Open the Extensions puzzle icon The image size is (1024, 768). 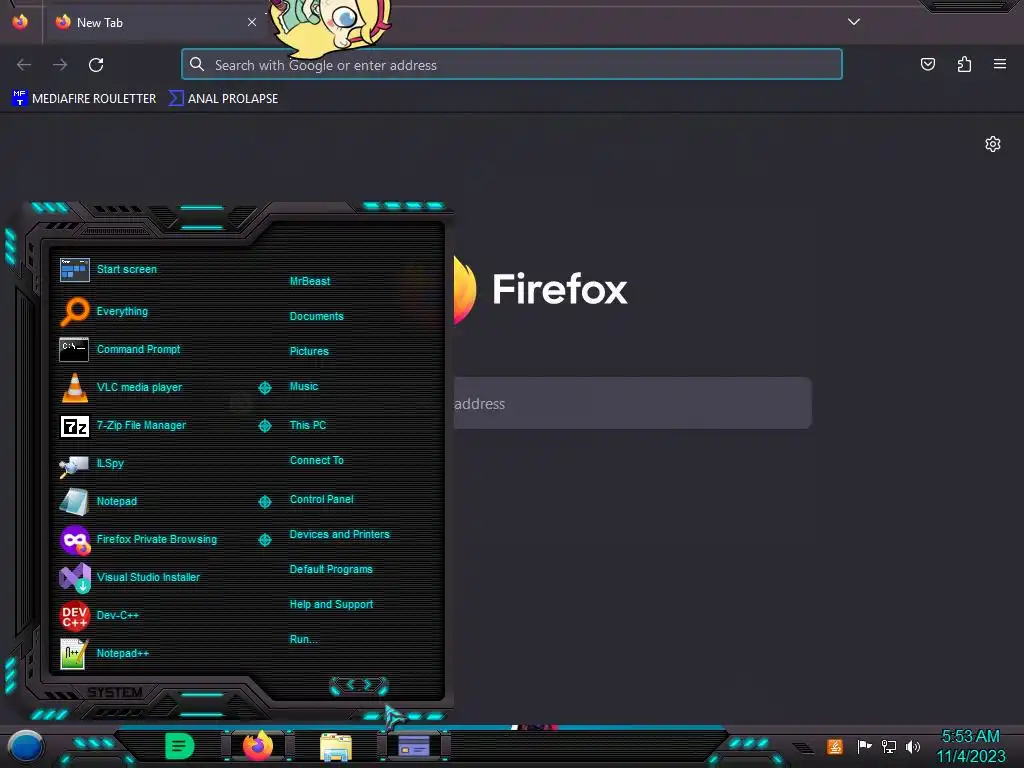click(964, 64)
